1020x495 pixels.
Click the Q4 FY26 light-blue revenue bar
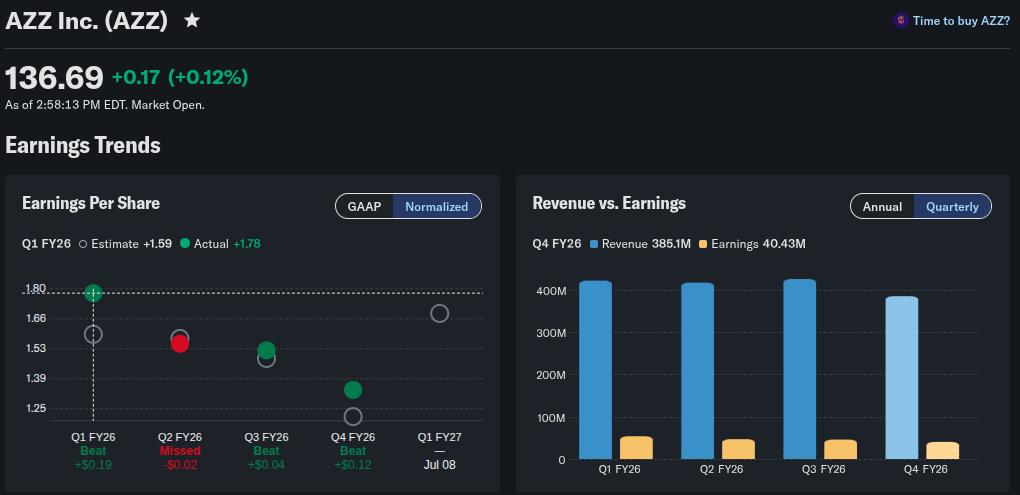902,378
